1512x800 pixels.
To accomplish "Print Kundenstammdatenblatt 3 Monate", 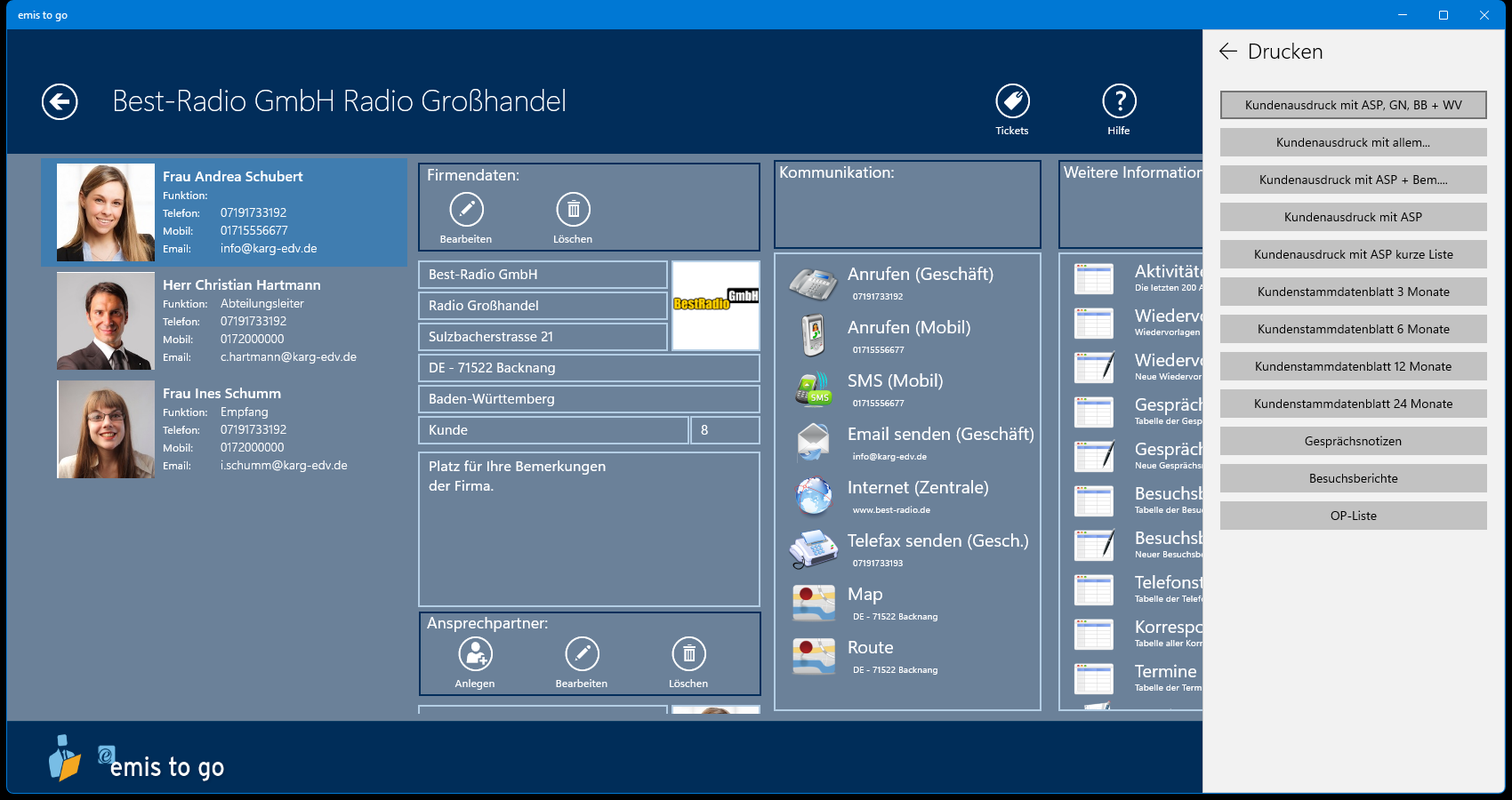I will click(x=1354, y=292).
